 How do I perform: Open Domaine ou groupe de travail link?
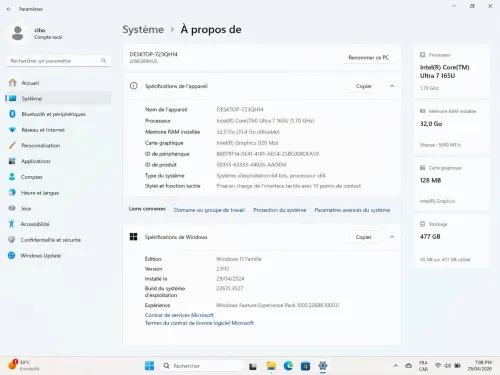click(x=209, y=210)
